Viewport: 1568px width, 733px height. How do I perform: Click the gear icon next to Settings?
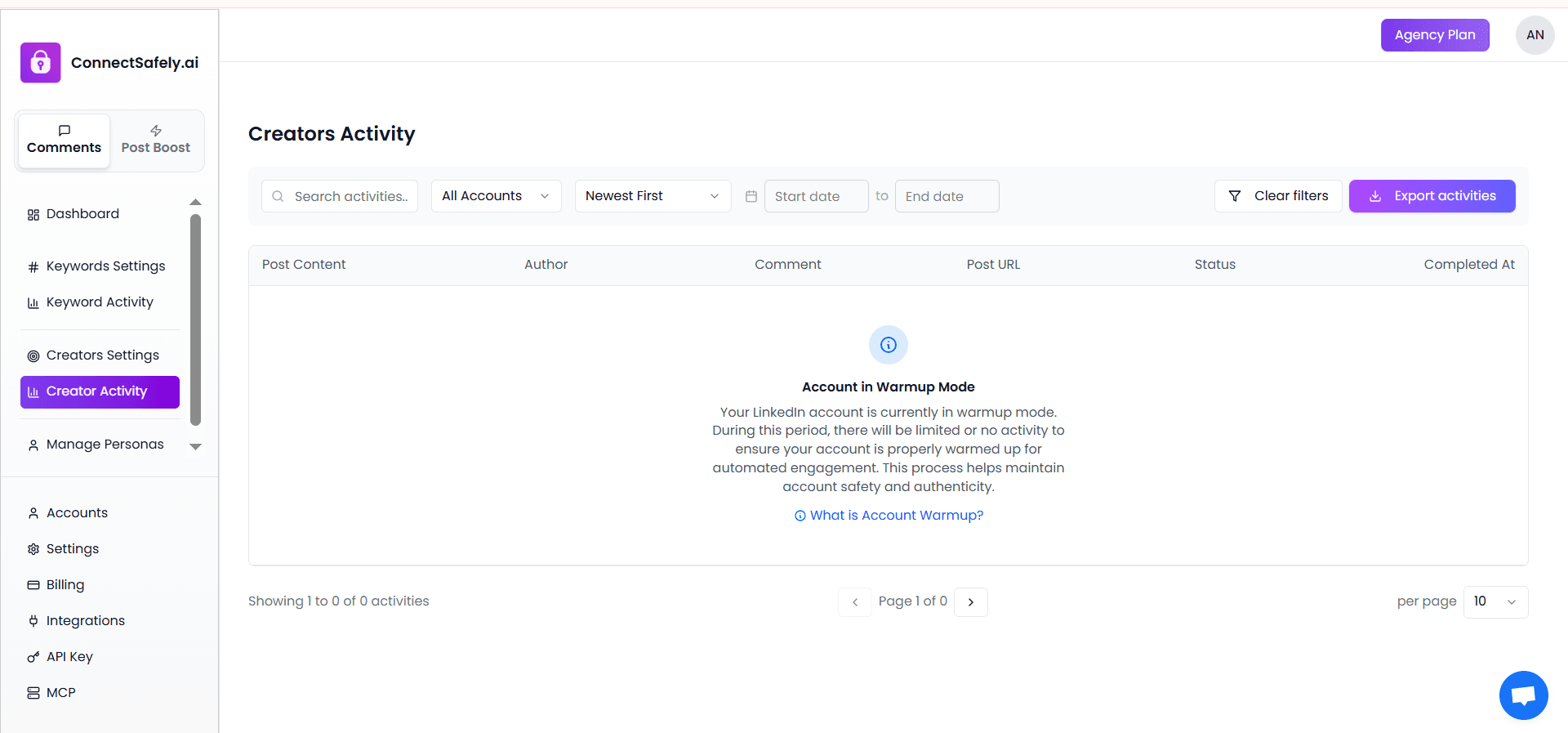point(33,549)
